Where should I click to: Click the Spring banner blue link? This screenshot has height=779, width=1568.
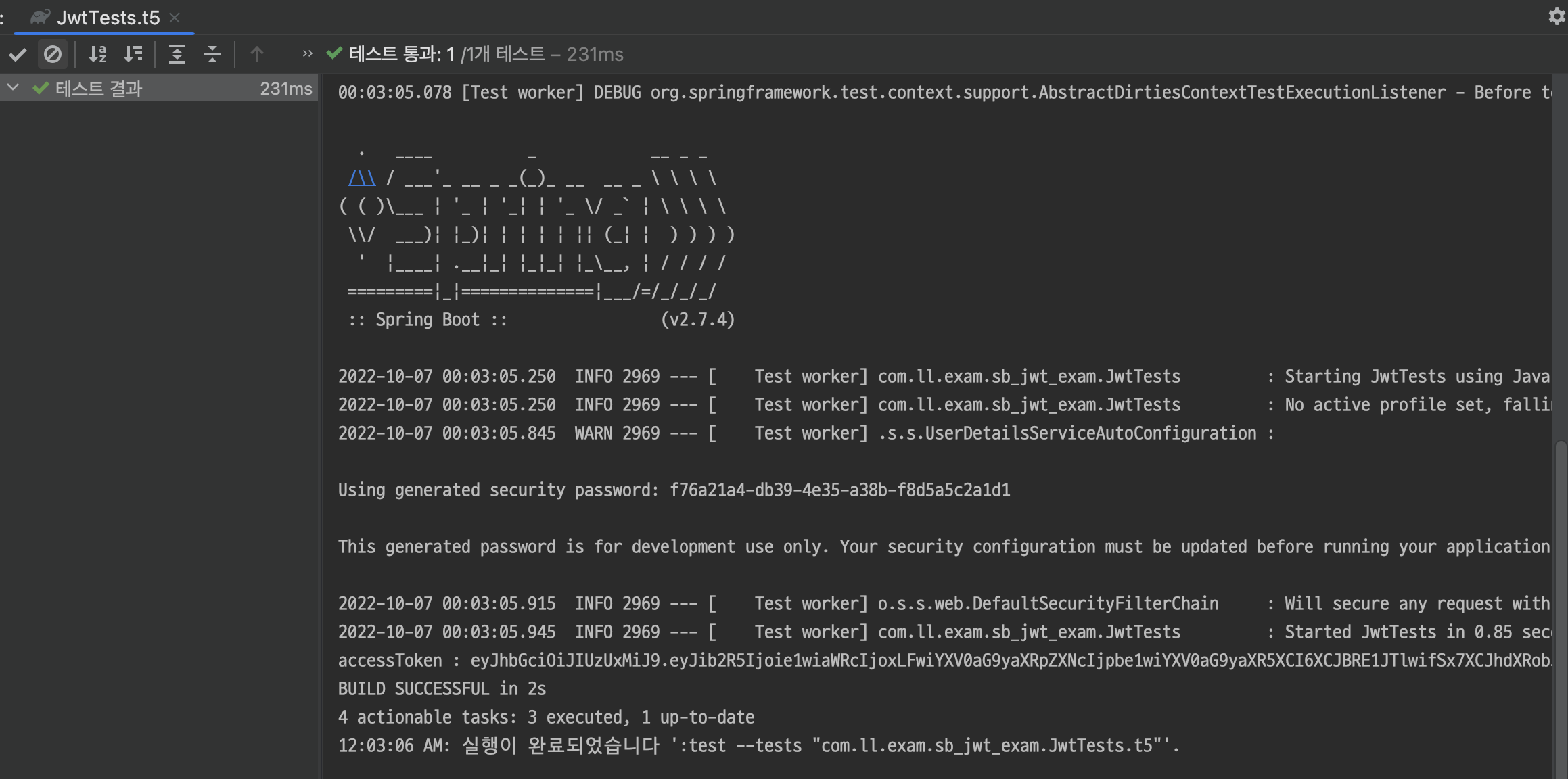coord(361,178)
